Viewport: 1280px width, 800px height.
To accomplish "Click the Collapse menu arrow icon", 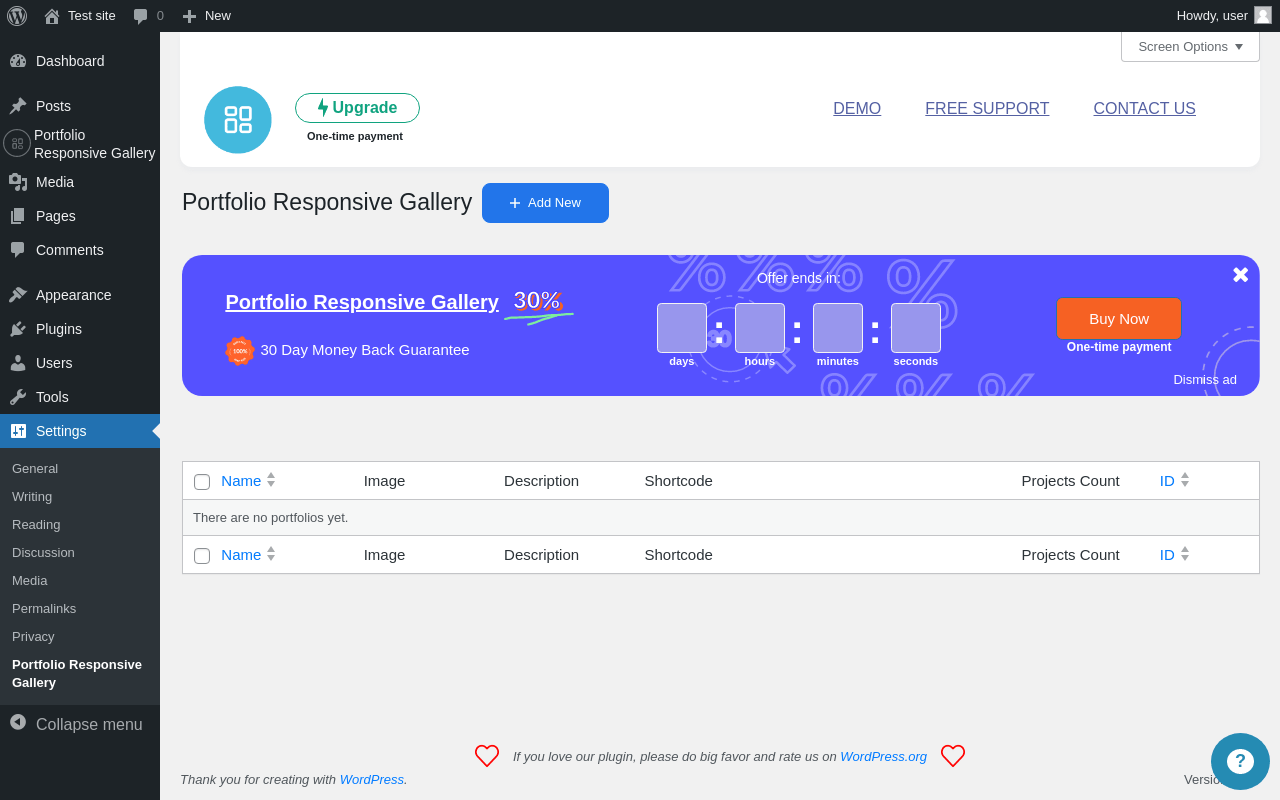I will pos(18,722).
